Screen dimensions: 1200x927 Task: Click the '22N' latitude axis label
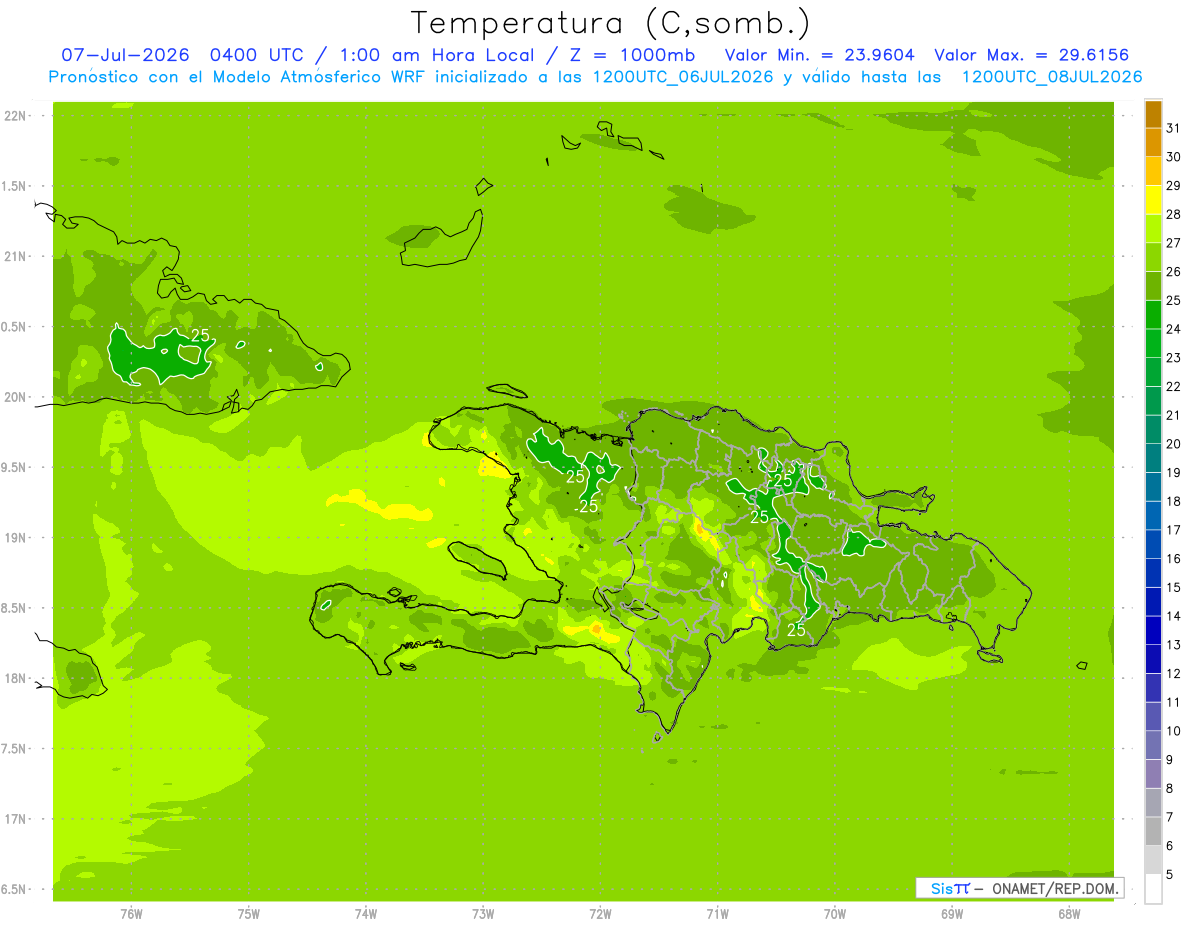(x=16, y=116)
